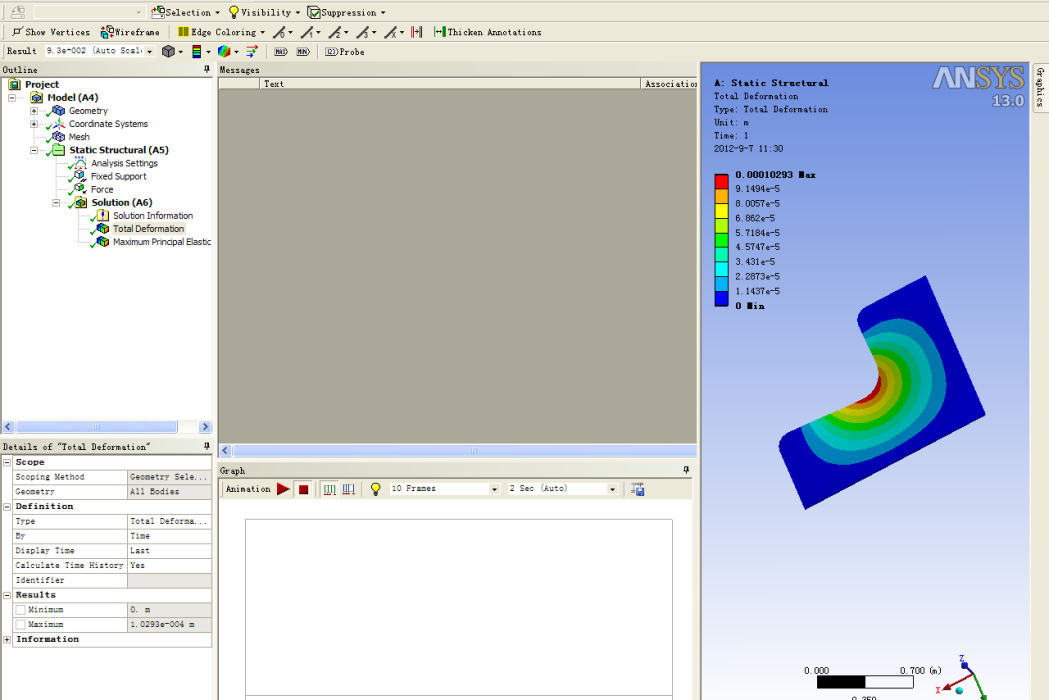Select the Mesh item in the outline
Screen dimensions: 1049x700
pyautogui.click(x=79, y=137)
